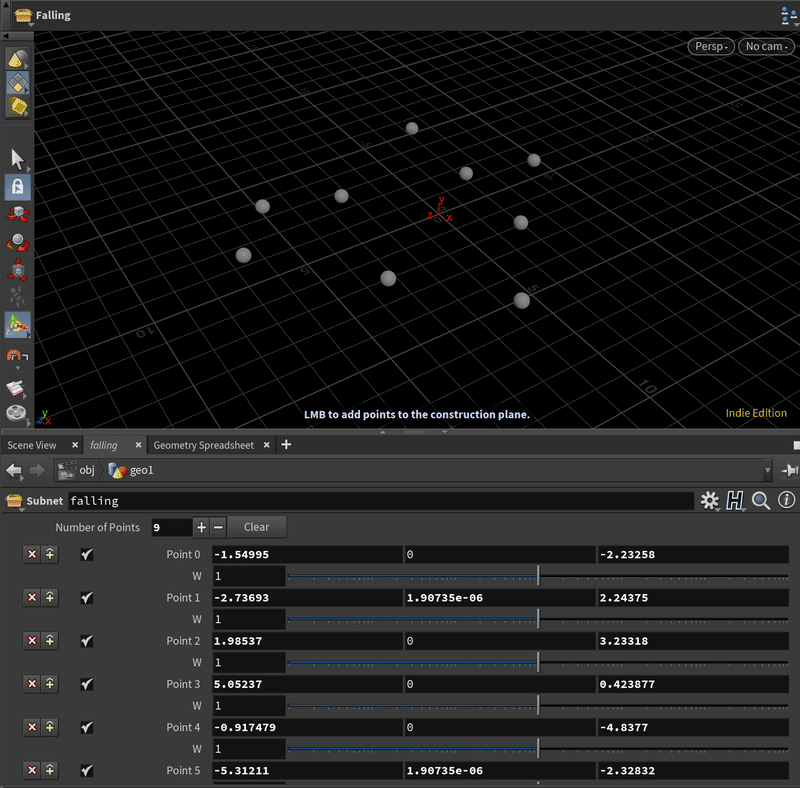Screen dimensions: 800x788
Task: Expand the network path dropdown arrow
Action: 767,471
